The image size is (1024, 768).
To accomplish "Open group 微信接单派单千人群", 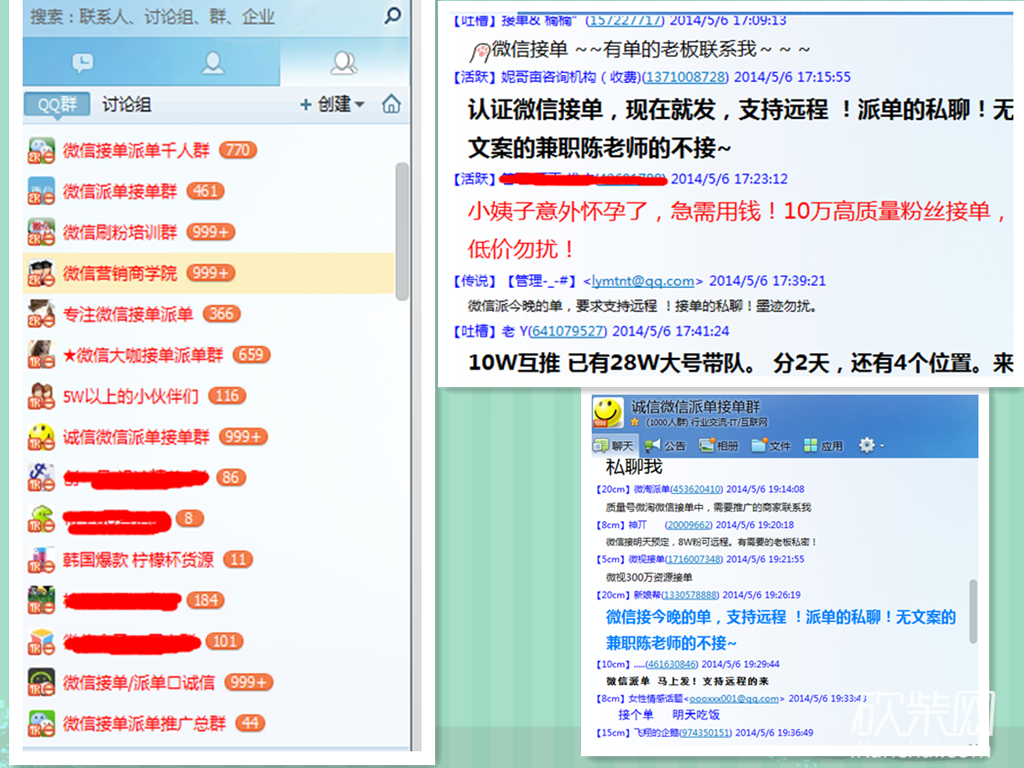I will 208,150.
